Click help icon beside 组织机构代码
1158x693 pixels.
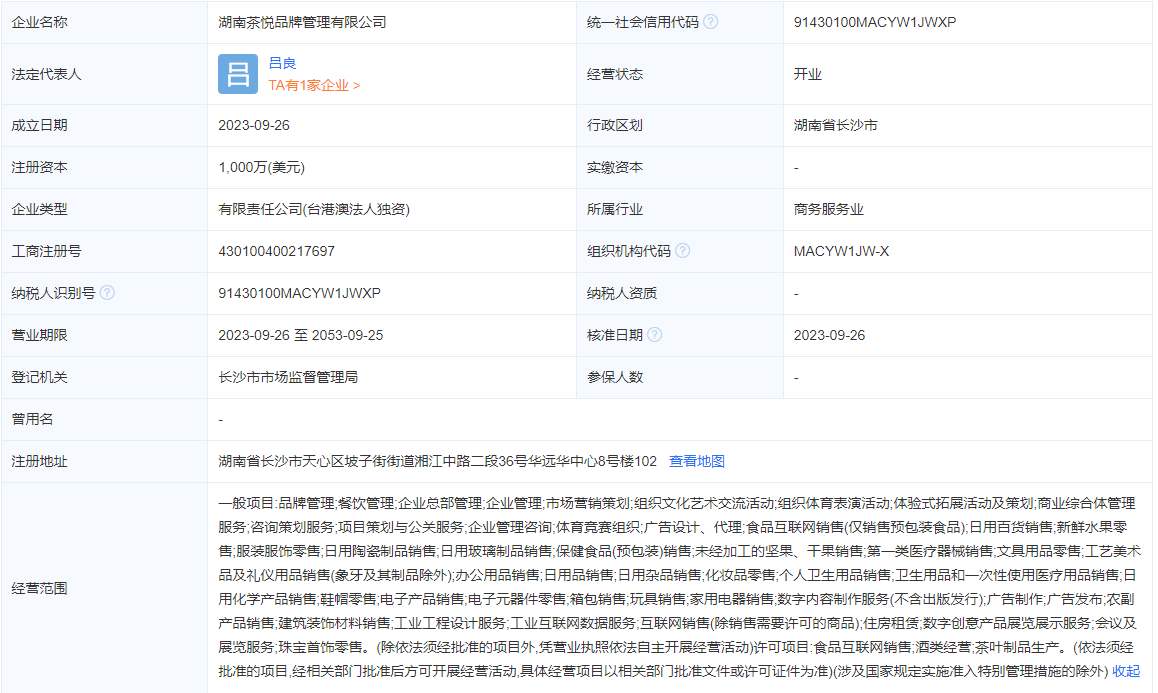click(683, 251)
